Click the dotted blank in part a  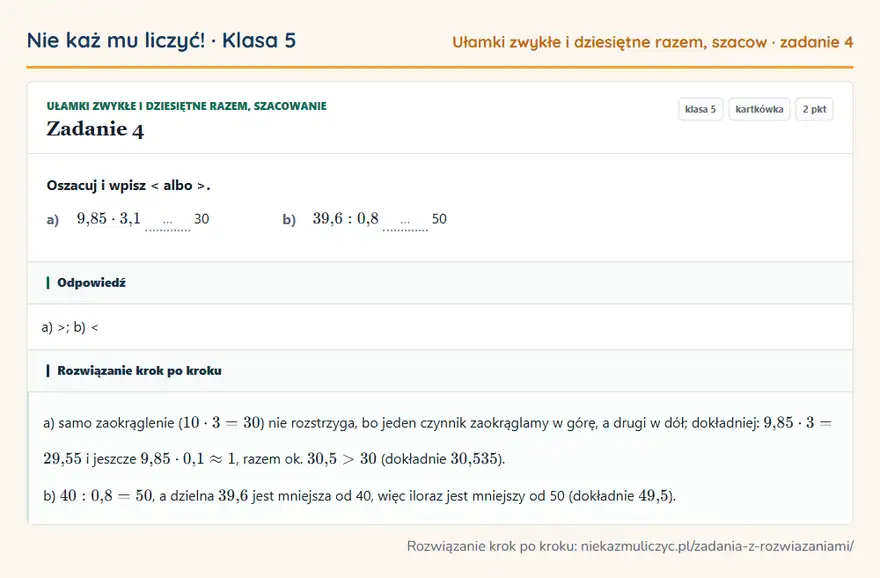[168, 222]
